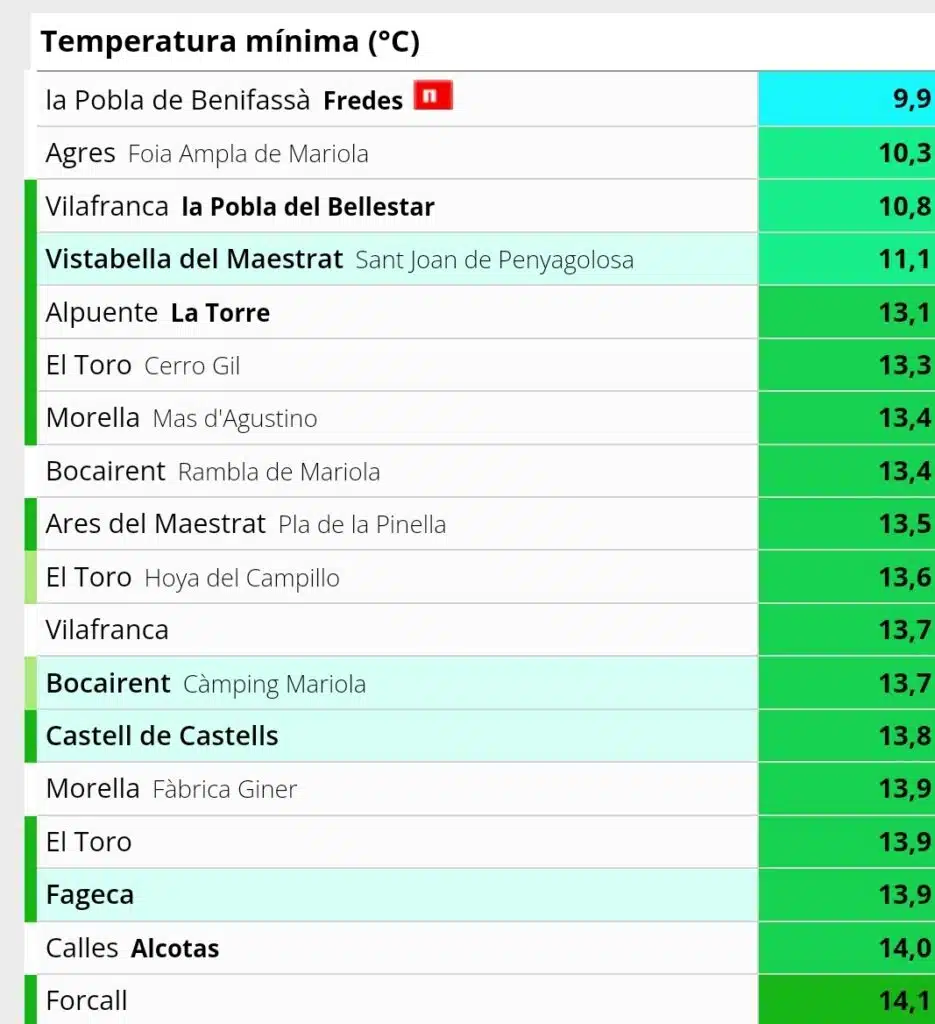Open Ares del Maestrat Pla de la Pinella
The height and width of the screenshot is (1024, 935).
[397, 524]
